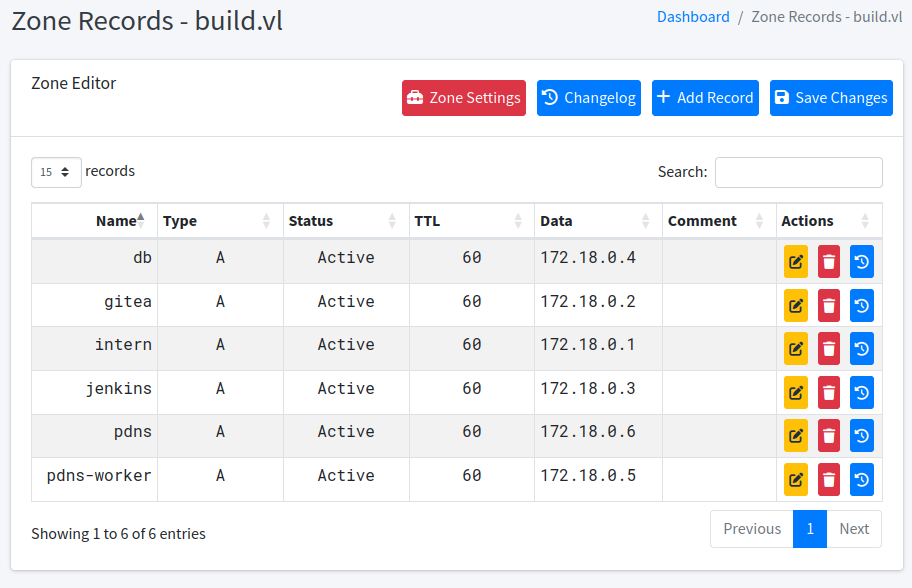Add a new record to zone
Image resolution: width=912 pixels, height=588 pixels.
[705, 98]
